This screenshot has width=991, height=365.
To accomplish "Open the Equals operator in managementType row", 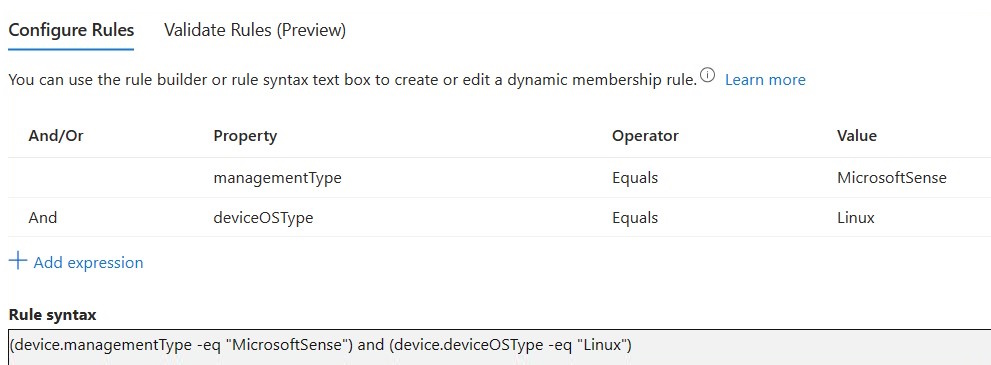I will (x=635, y=178).
